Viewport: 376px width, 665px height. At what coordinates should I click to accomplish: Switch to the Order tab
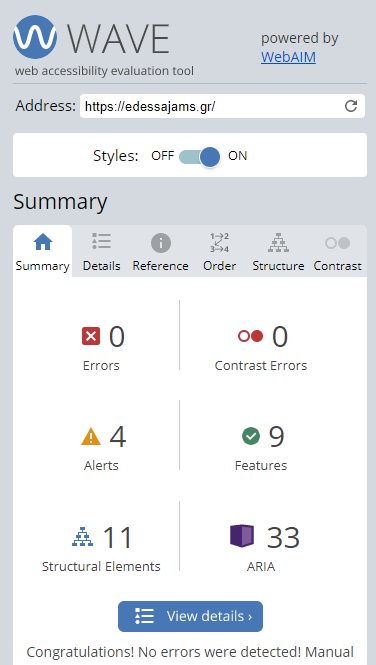coord(219,251)
